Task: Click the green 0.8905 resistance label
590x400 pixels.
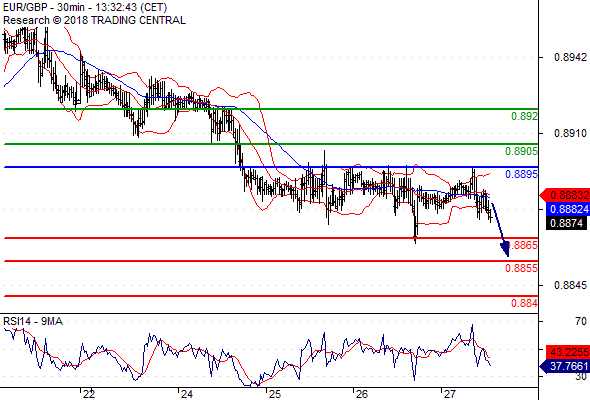Action: [x=521, y=151]
